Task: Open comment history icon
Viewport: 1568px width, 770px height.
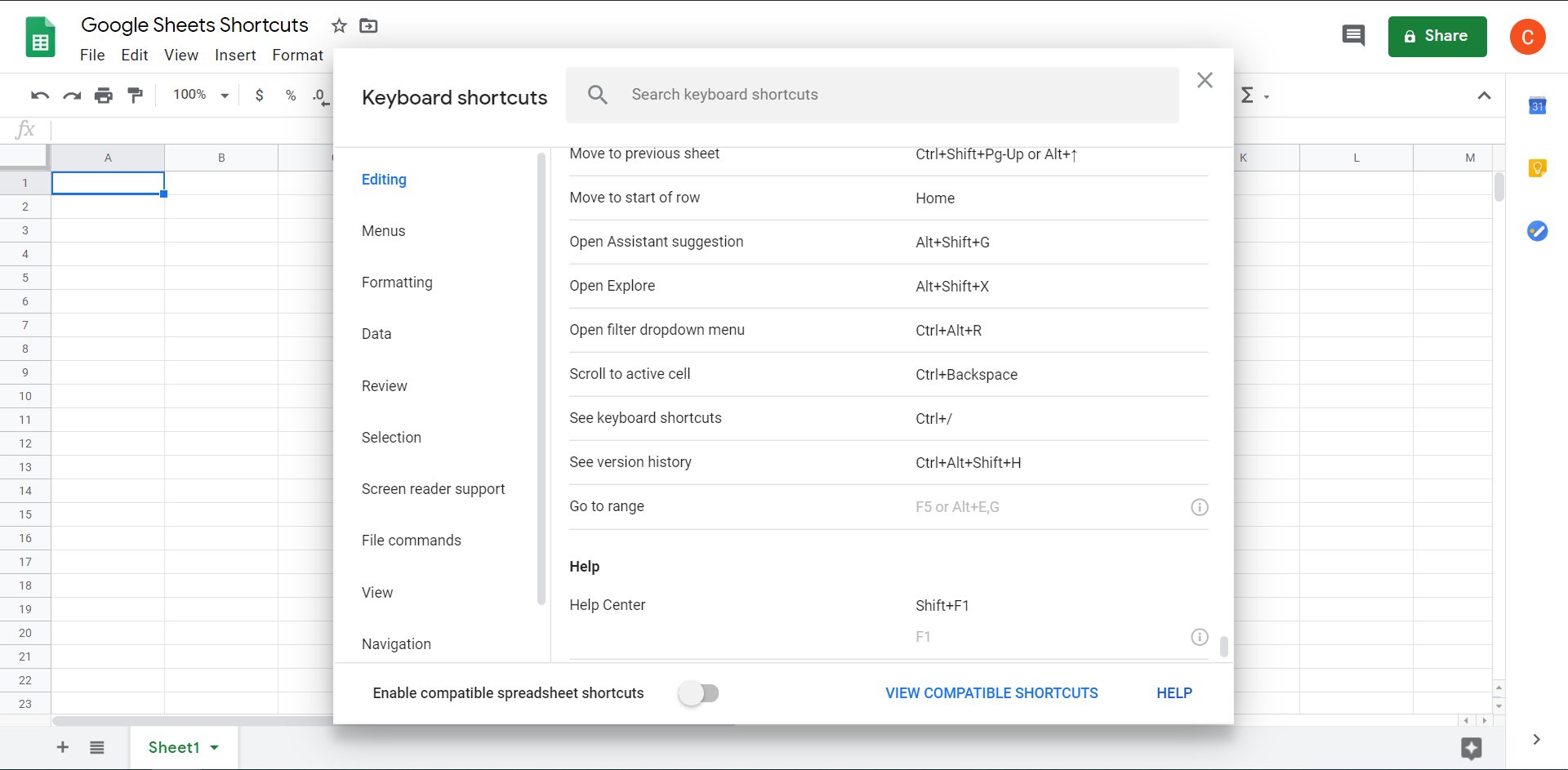Action: (1353, 36)
